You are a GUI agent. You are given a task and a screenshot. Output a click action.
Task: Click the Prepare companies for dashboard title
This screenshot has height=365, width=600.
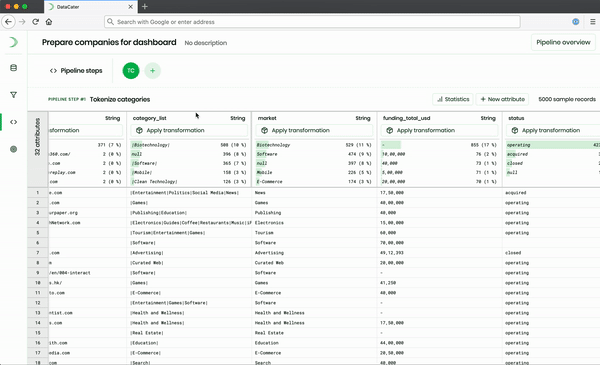point(109,42)
